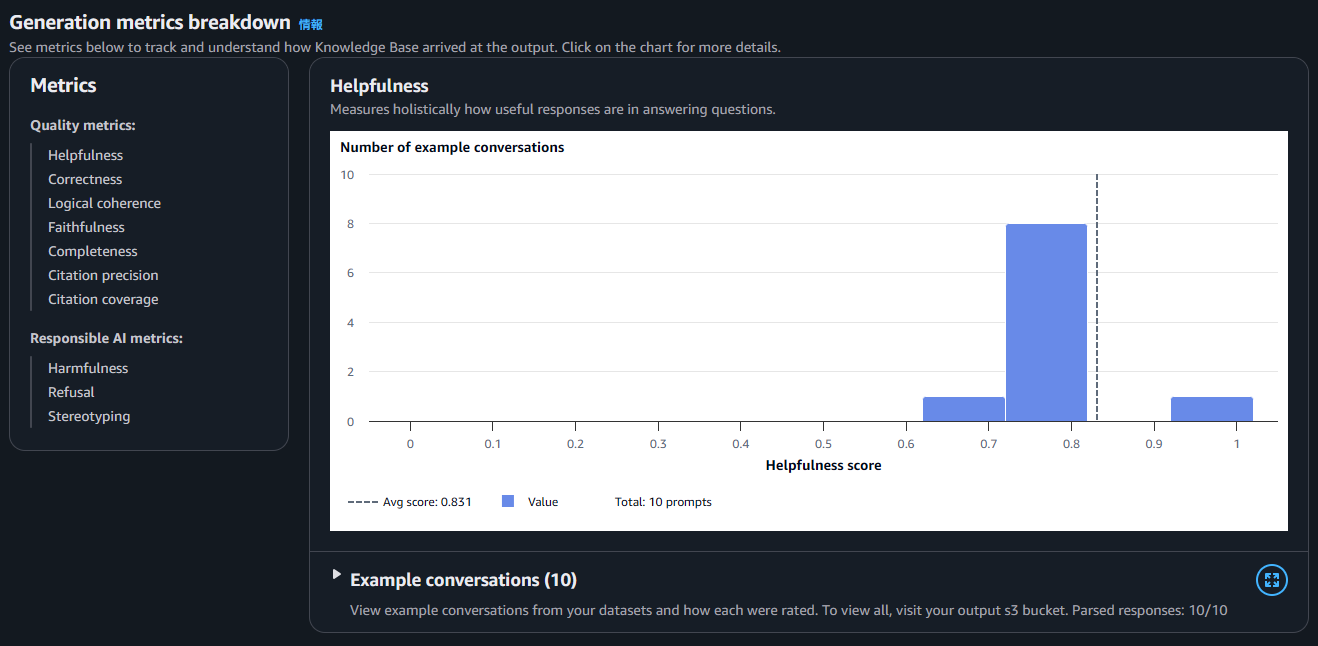Screen dimensions: 1318x646
Task: Click the histogram bar near score 1
Action: pyautogui.click(x=1211, y=409)
